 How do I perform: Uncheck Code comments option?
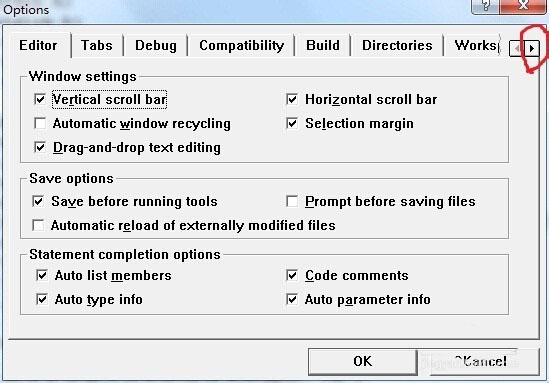click(x=292, y=275)
